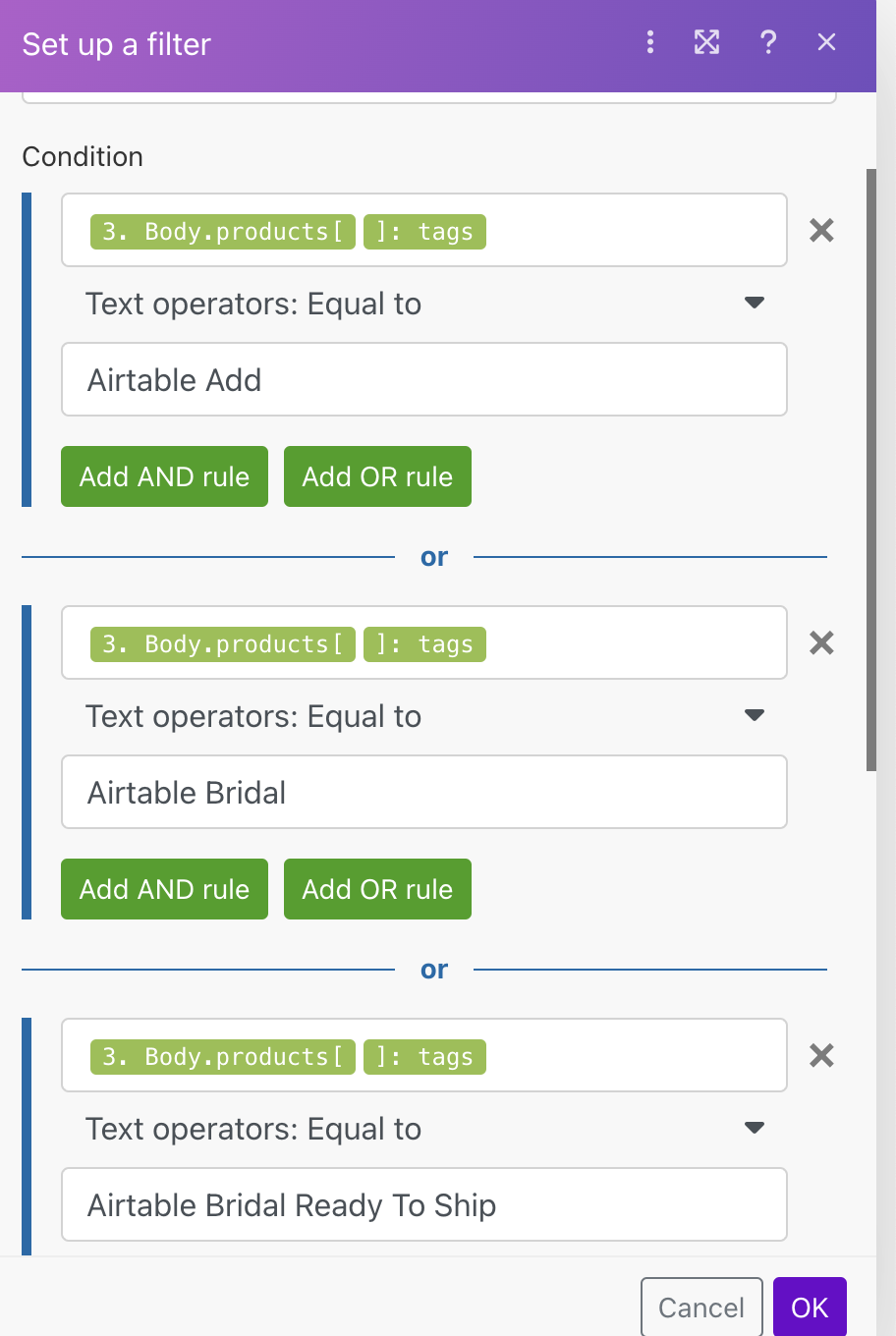The image size is (896, 1336).
Task: Click the tags pill in first condition
Action: tap(424, 232)
